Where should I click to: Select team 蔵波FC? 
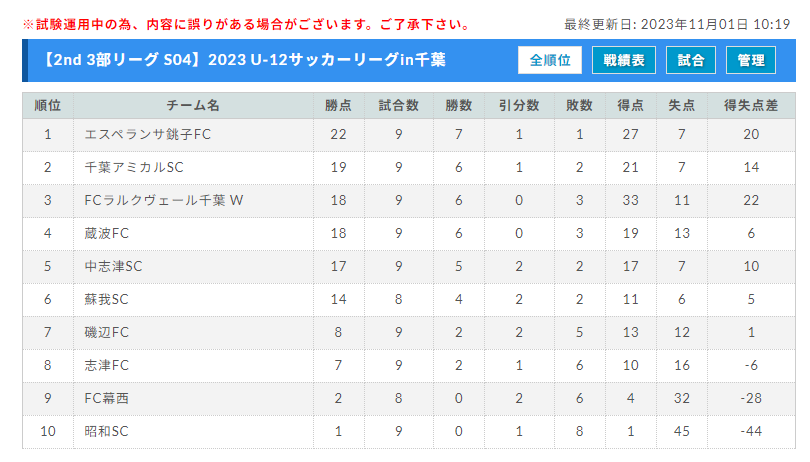click(106, 234)
